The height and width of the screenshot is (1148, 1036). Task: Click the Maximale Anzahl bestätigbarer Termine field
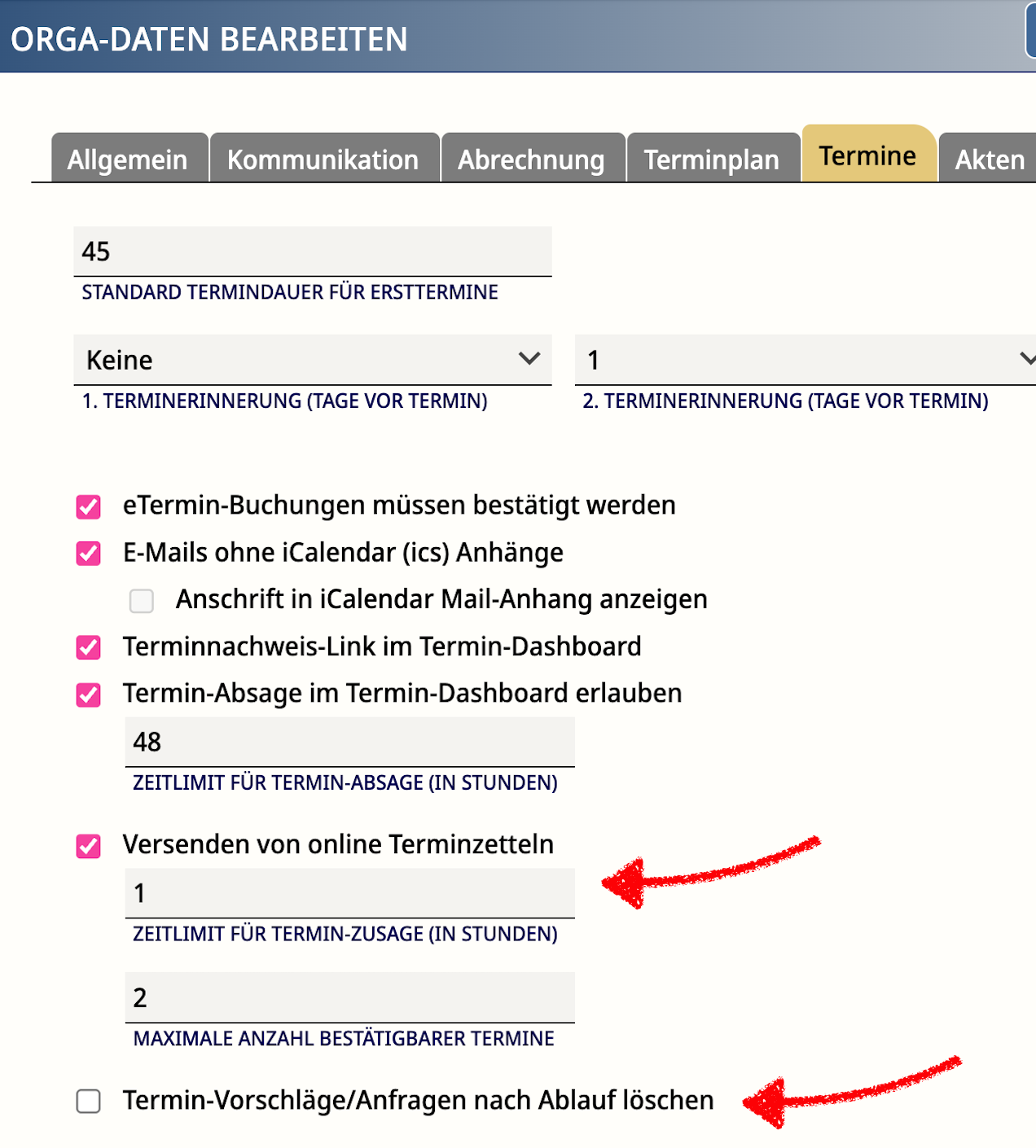tap(349, 997)
